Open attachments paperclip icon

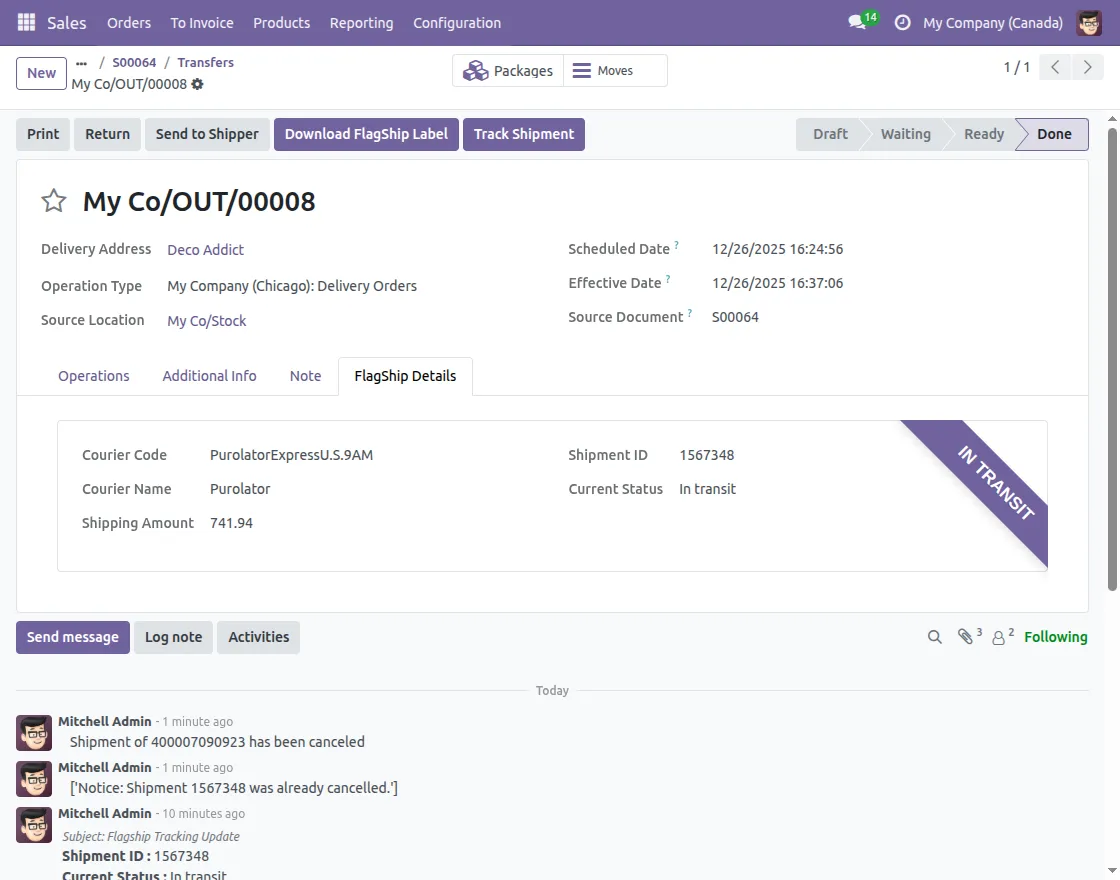pos(966,637)
